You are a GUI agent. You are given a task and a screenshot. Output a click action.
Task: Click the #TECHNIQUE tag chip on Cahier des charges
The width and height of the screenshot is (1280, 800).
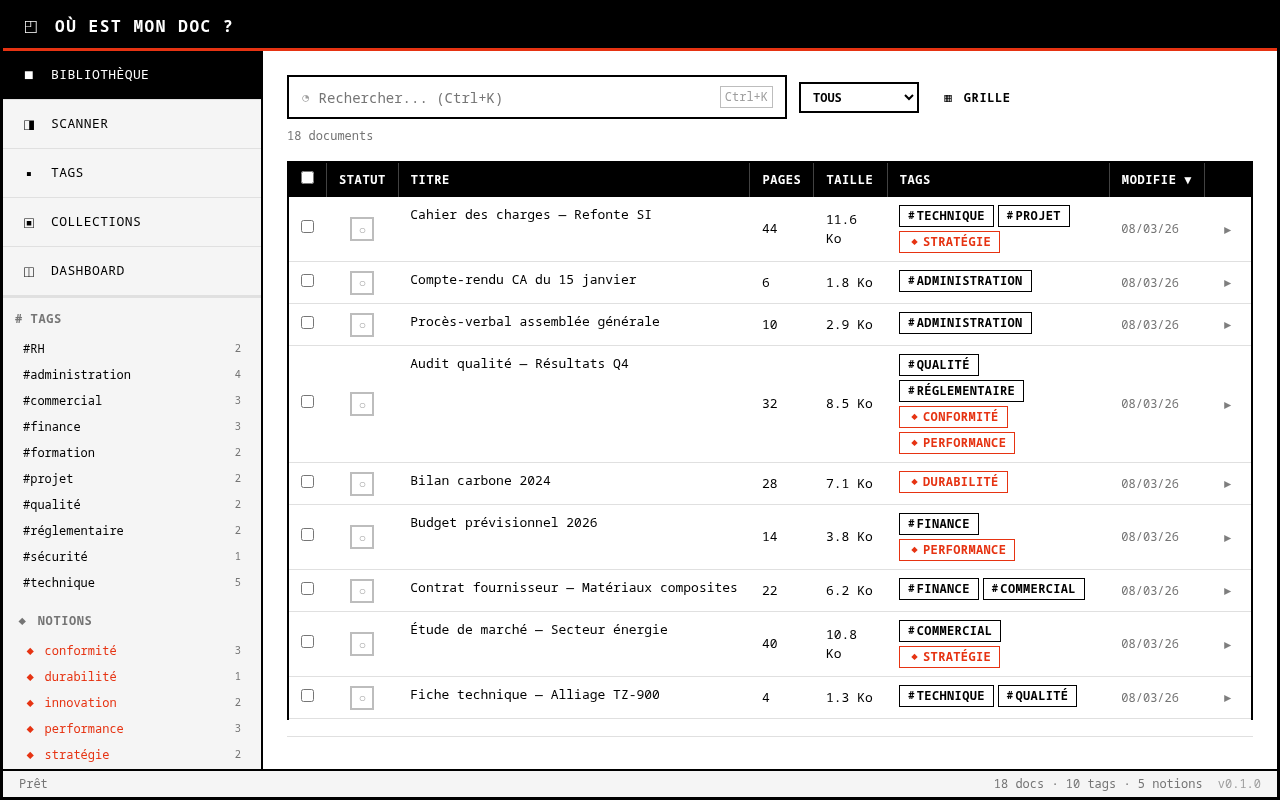(946, 215)
